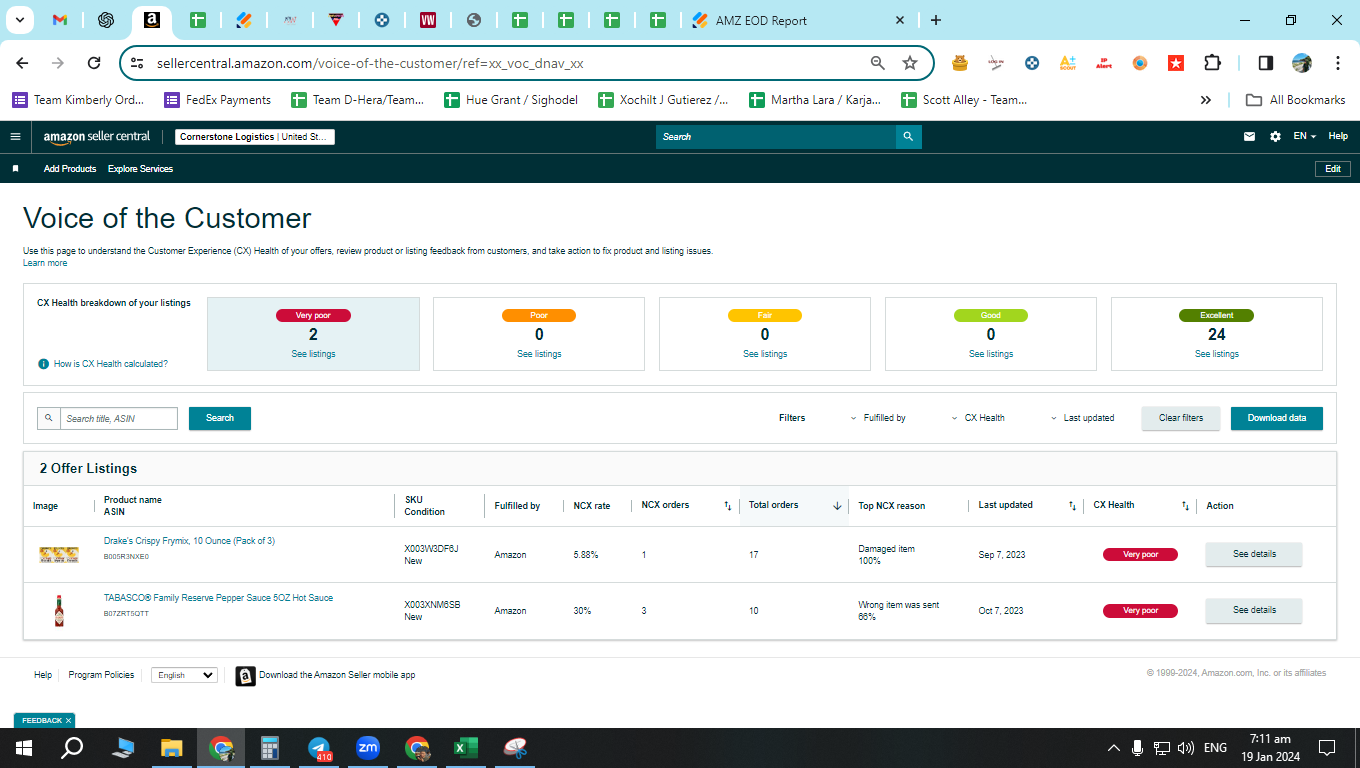Open the Chrome extensions puzzle menu
The width and height of the screenshot is (1360, 768).
point(1212,63)
